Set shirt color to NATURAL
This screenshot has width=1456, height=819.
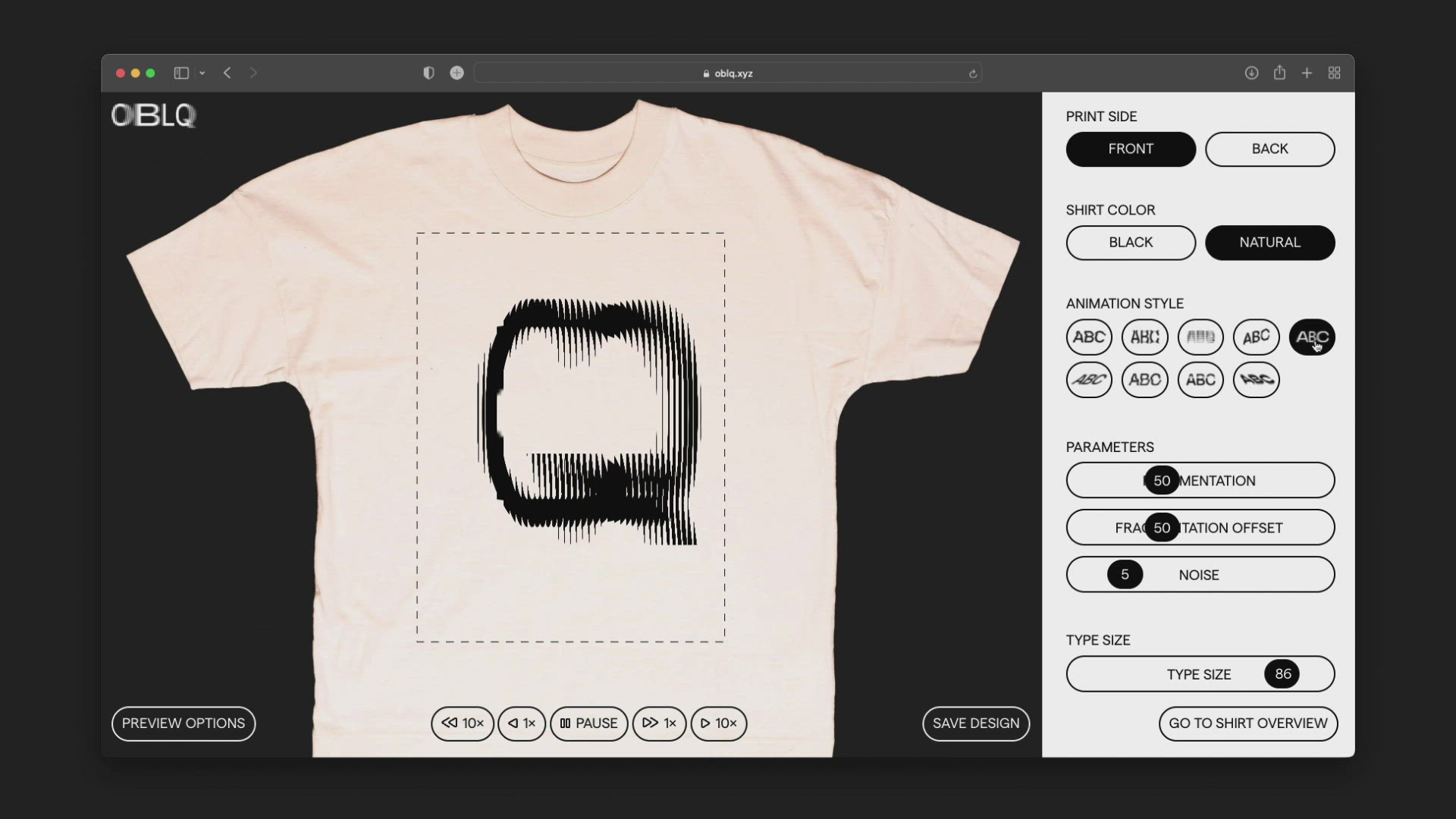[x=1270, y=243]
